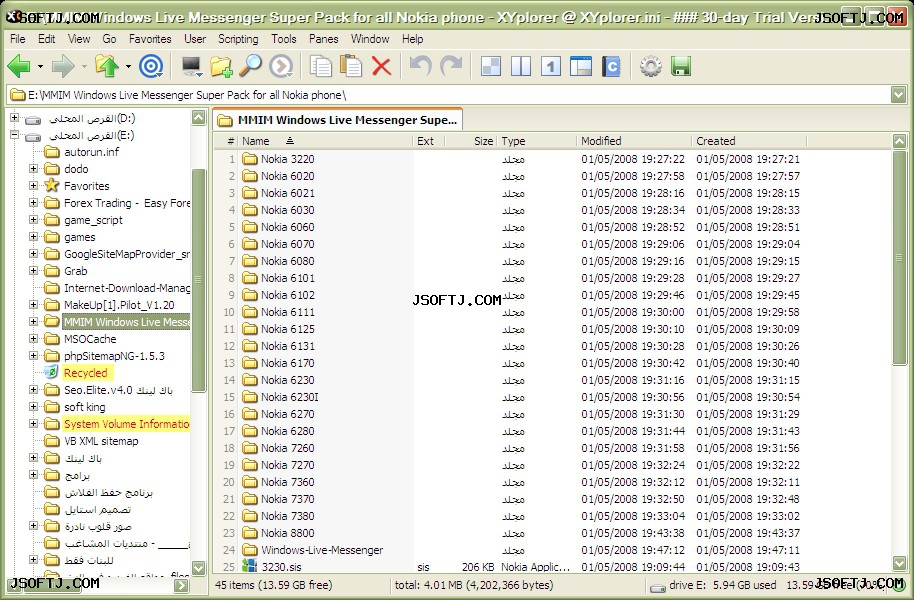
Task: Sort by the Name column header
Action: click(326, 141)
